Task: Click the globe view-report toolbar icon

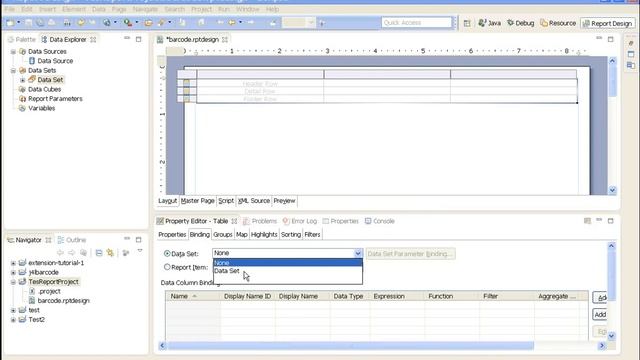Action: (107, 23)
